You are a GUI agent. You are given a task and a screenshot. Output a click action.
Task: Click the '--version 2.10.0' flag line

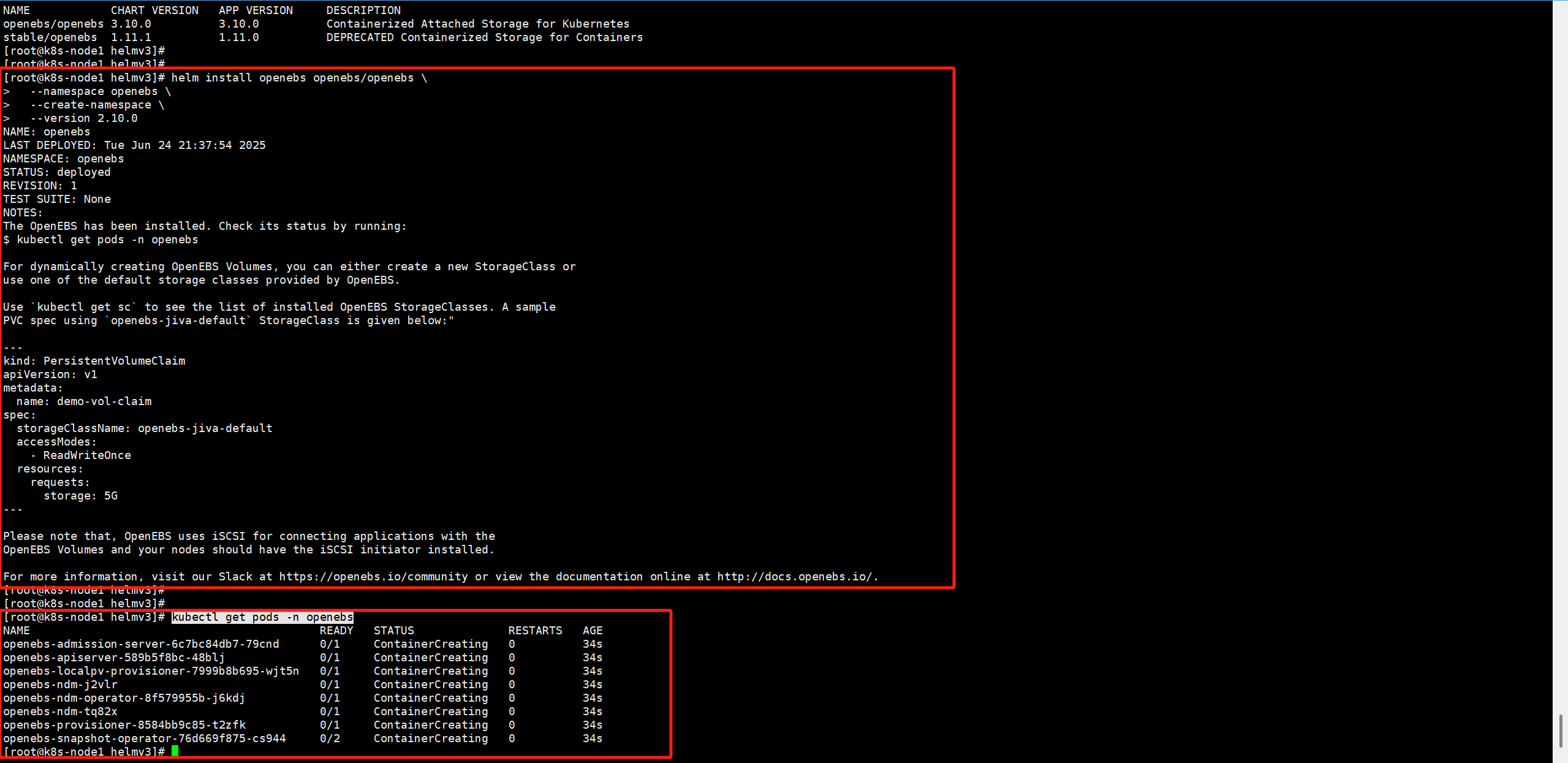pyautogui.click(x=84, y=118)
